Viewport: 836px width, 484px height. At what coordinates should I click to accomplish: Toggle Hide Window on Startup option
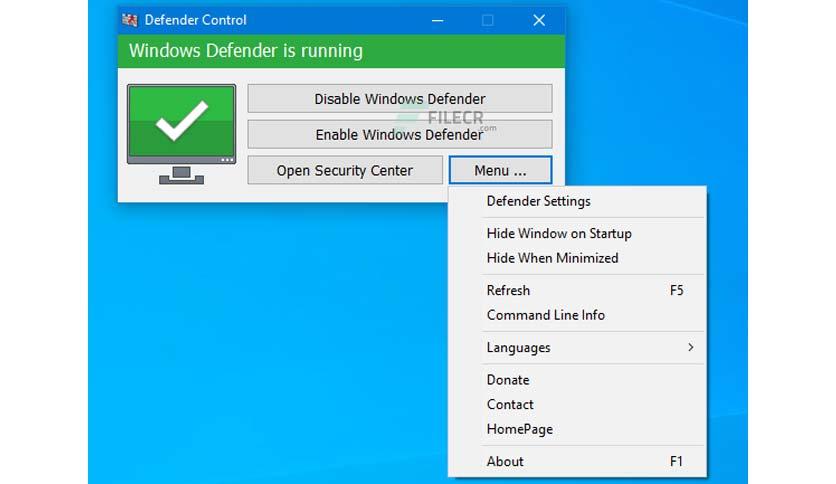coord(577,233)
